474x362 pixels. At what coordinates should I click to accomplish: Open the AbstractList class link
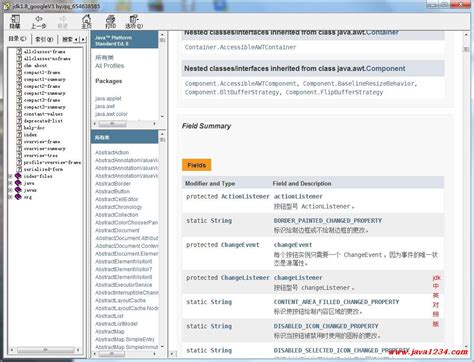pyautogui.click(x=109, y=316)
